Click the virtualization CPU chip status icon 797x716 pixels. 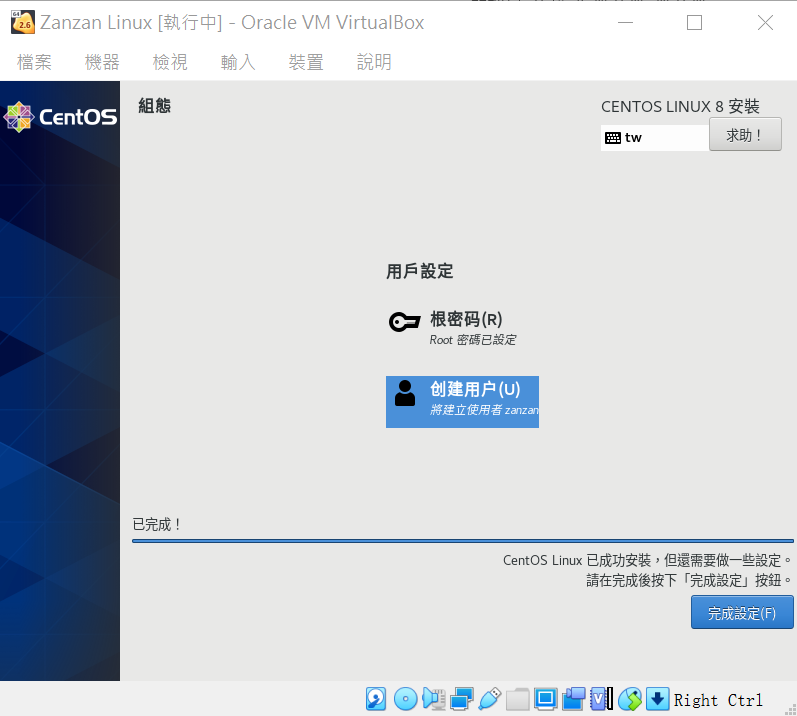(x=601, y=699)
